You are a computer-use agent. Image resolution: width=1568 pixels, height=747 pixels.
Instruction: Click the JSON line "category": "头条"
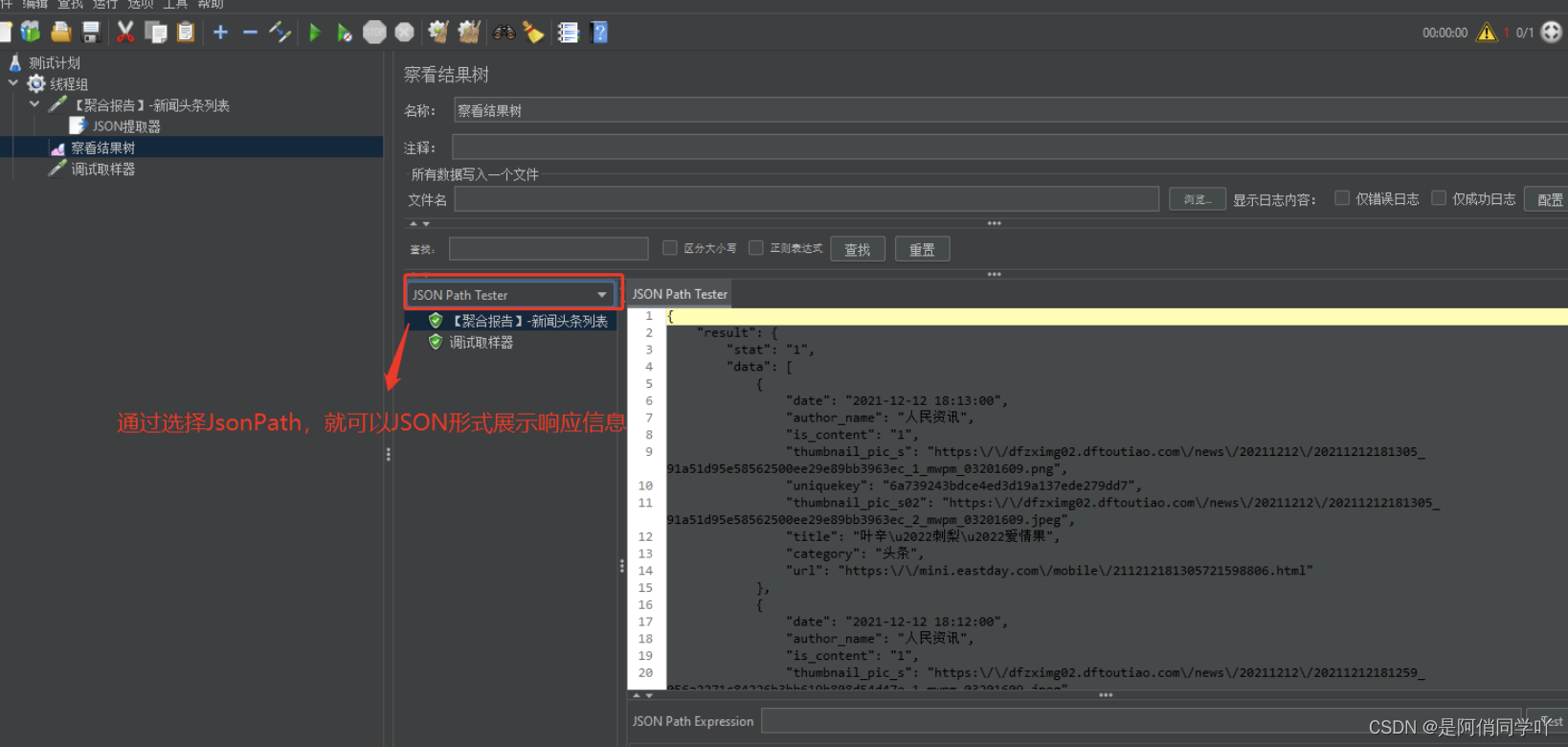tap(854, 554)
